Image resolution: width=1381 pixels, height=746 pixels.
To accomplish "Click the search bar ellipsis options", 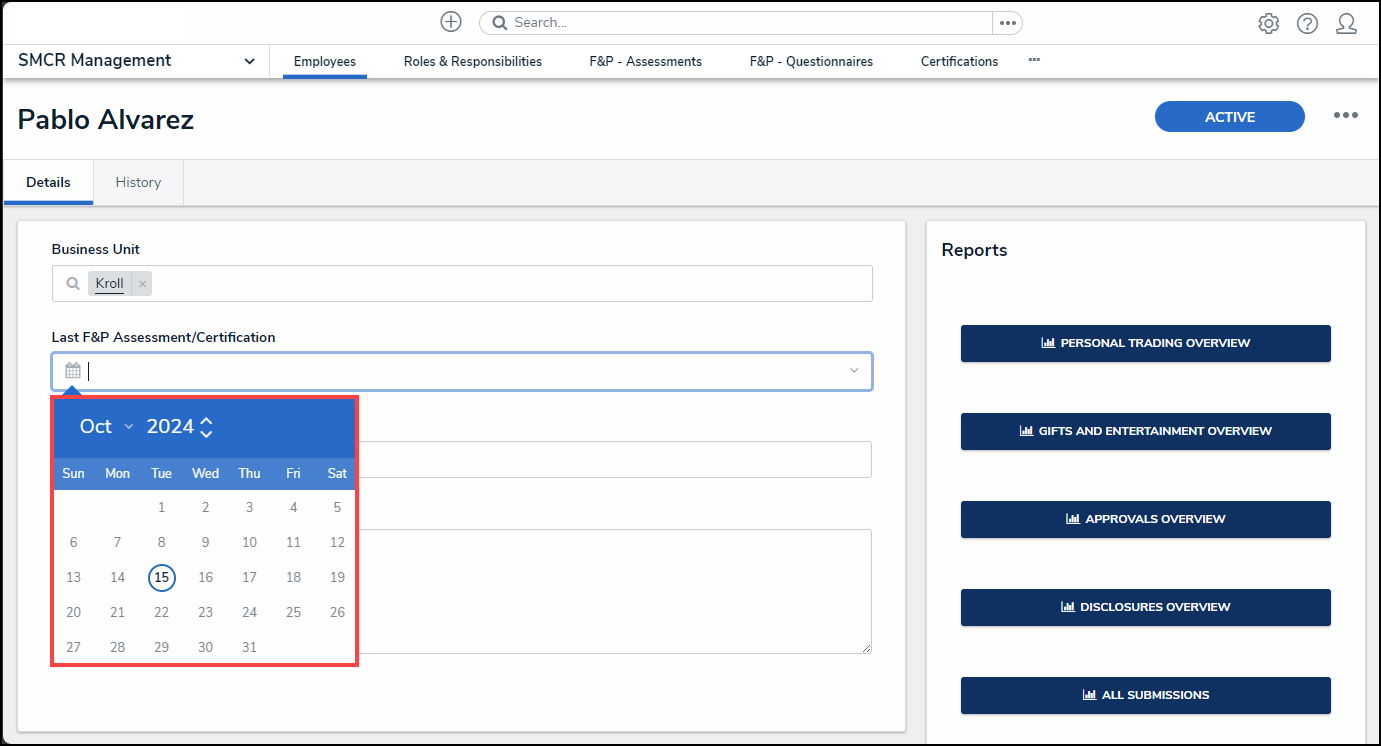I will coord(1007,23).
